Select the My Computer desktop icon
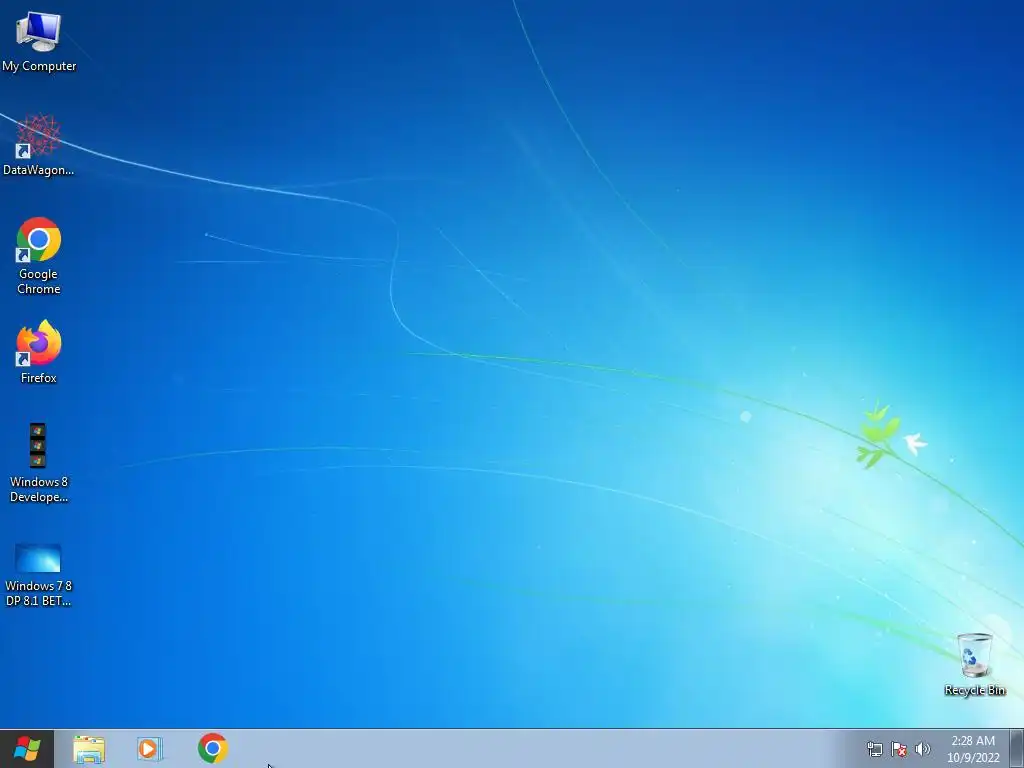The height and width of the screenshot is (768, 1024). click(x=39, y=33)
